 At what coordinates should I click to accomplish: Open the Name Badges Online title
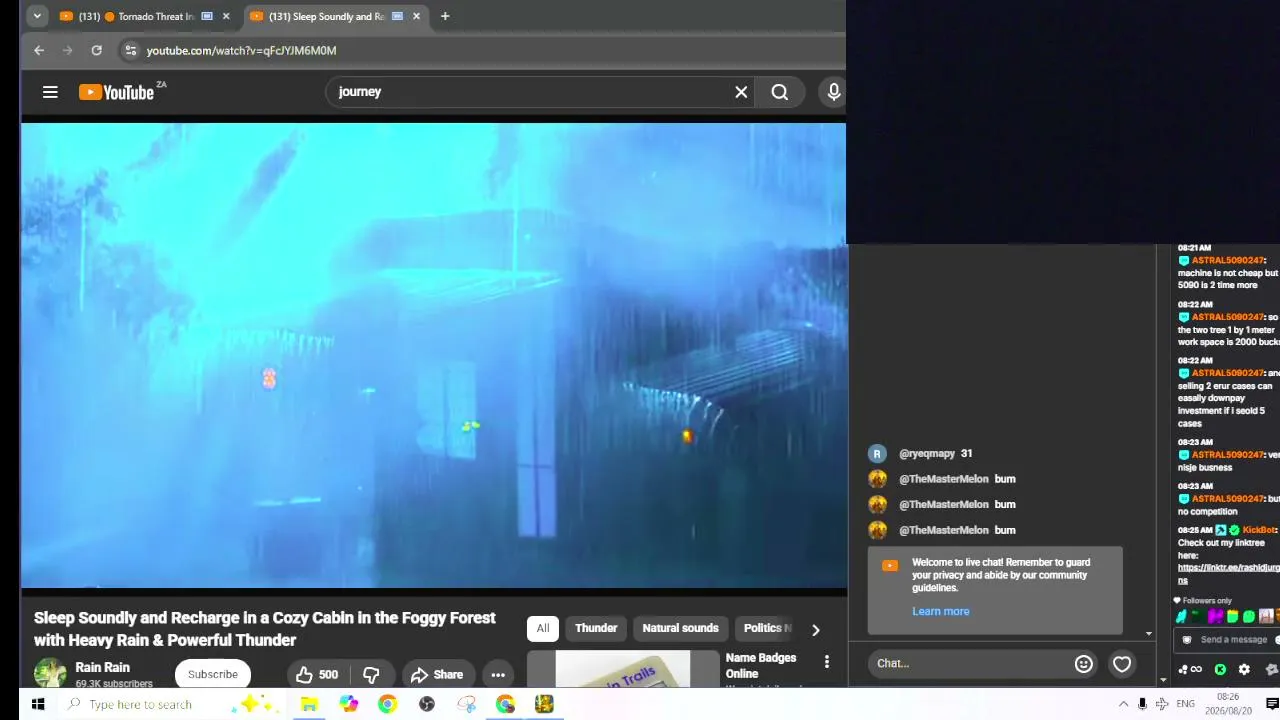(x=761, y=665)
